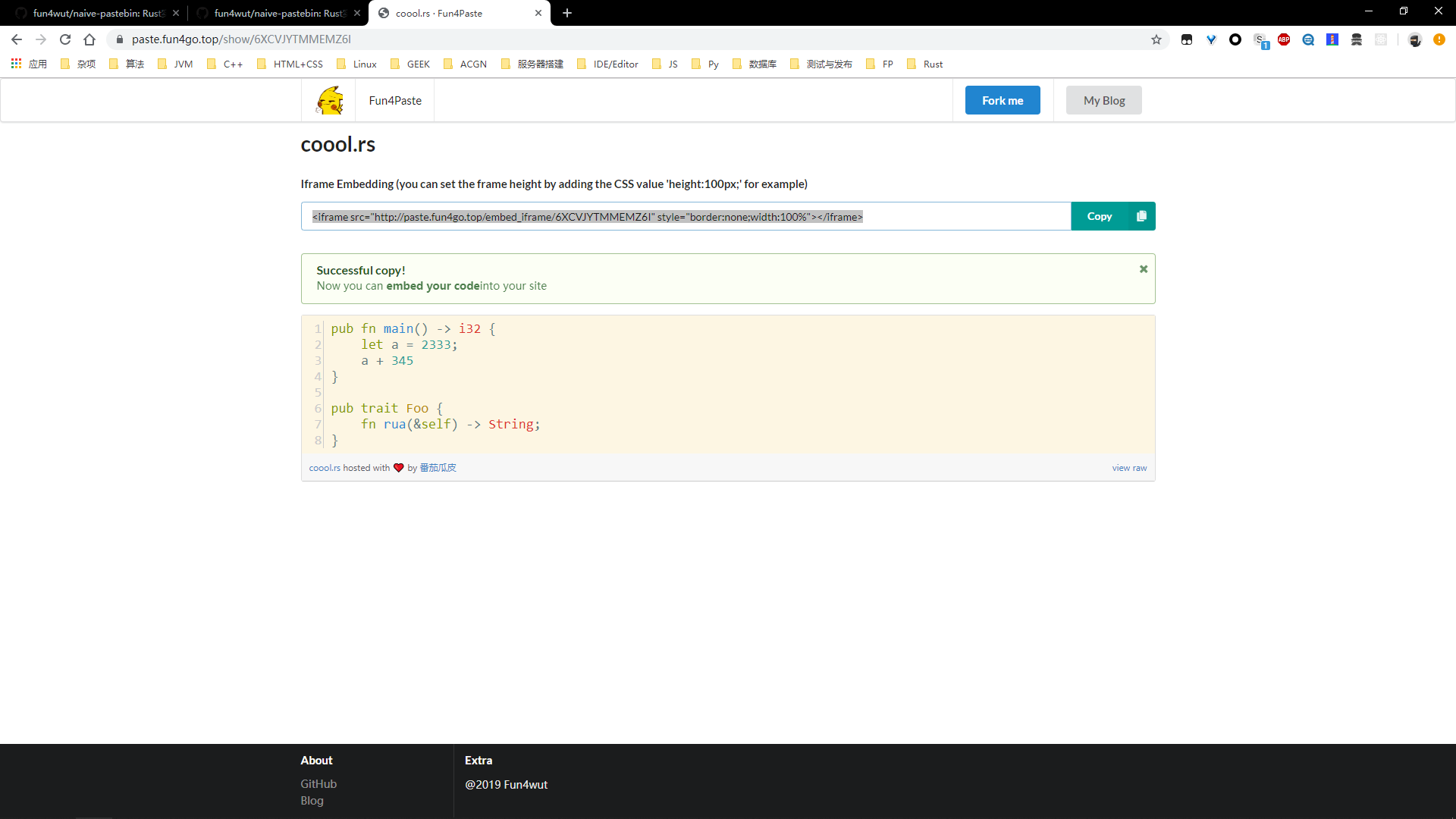Close the second naive-pastebin tab
1456x819 pixels.
pyautogui.click(x=357, y=13)
